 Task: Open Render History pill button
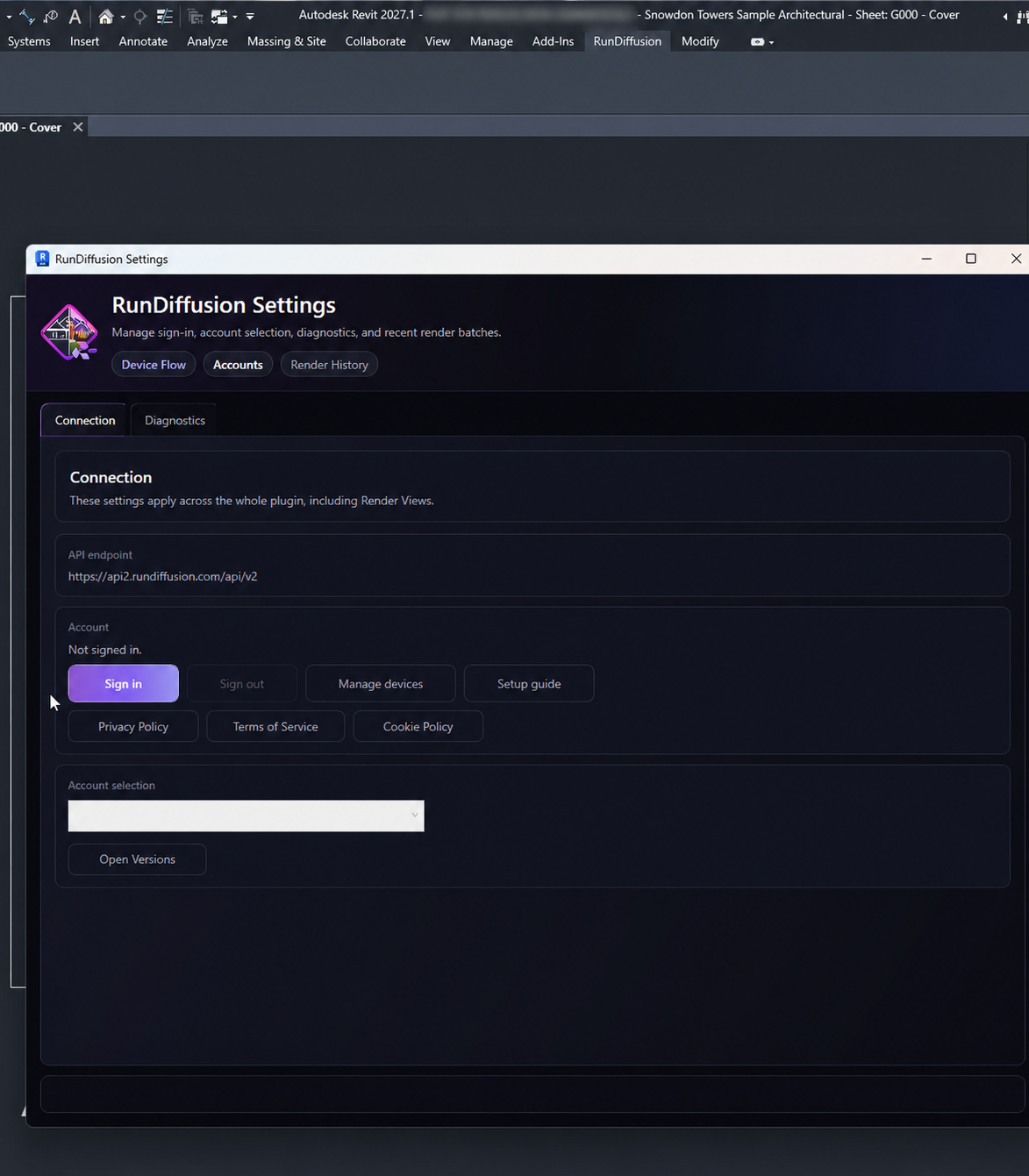329,365
